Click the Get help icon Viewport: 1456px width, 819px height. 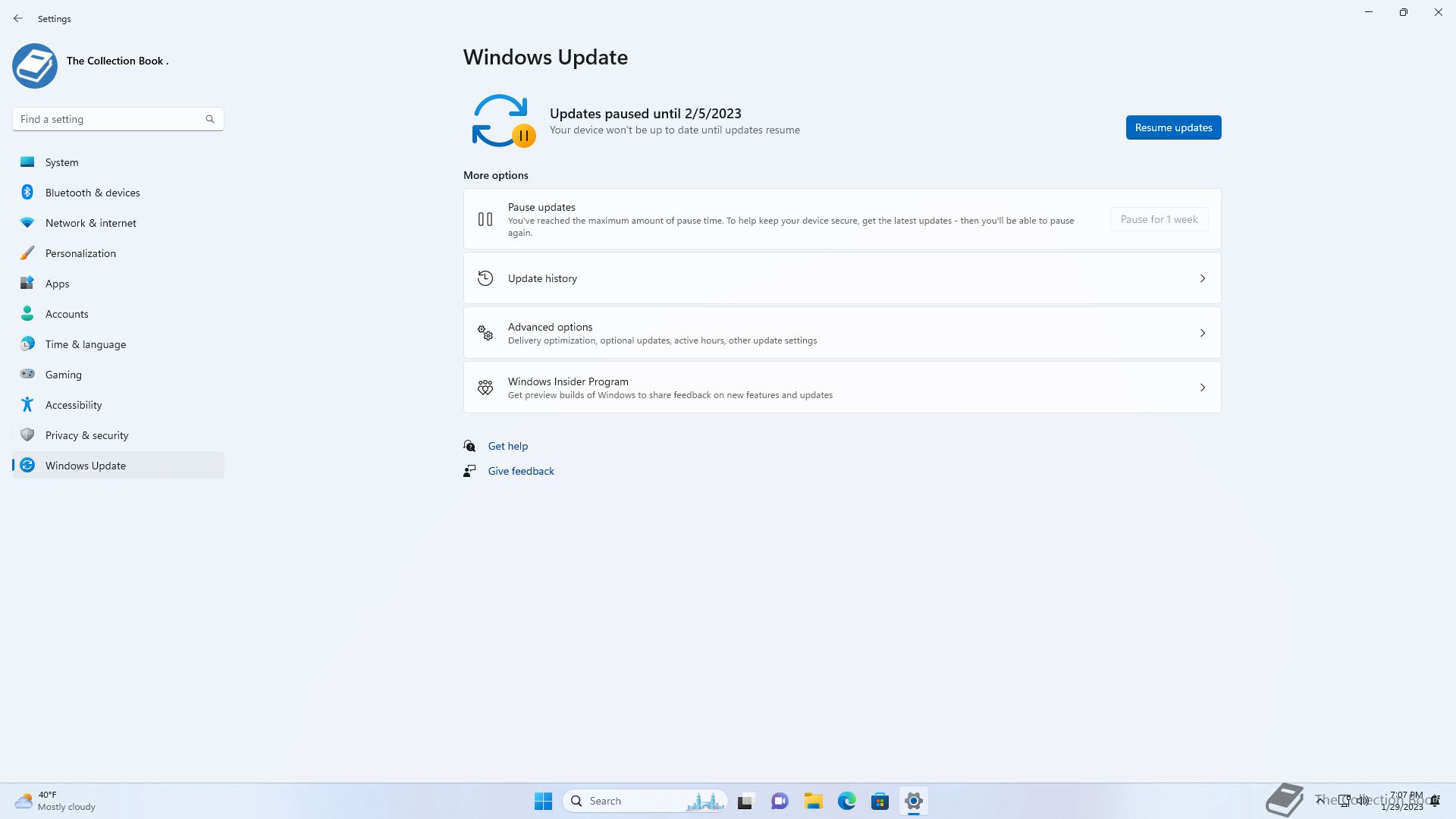(469, 446)
